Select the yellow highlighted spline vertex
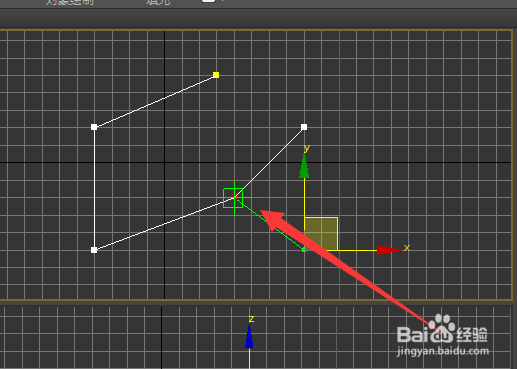This screenshot has width=517, height=369. (x=216, y=75)
